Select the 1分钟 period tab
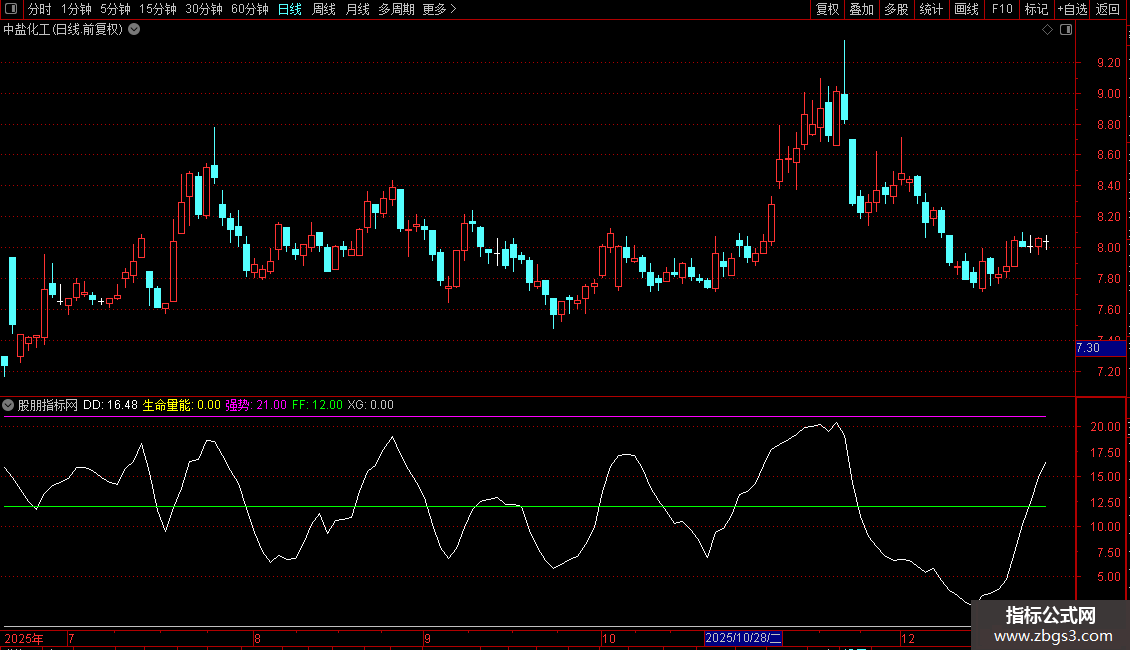 [x=76, y=9]
